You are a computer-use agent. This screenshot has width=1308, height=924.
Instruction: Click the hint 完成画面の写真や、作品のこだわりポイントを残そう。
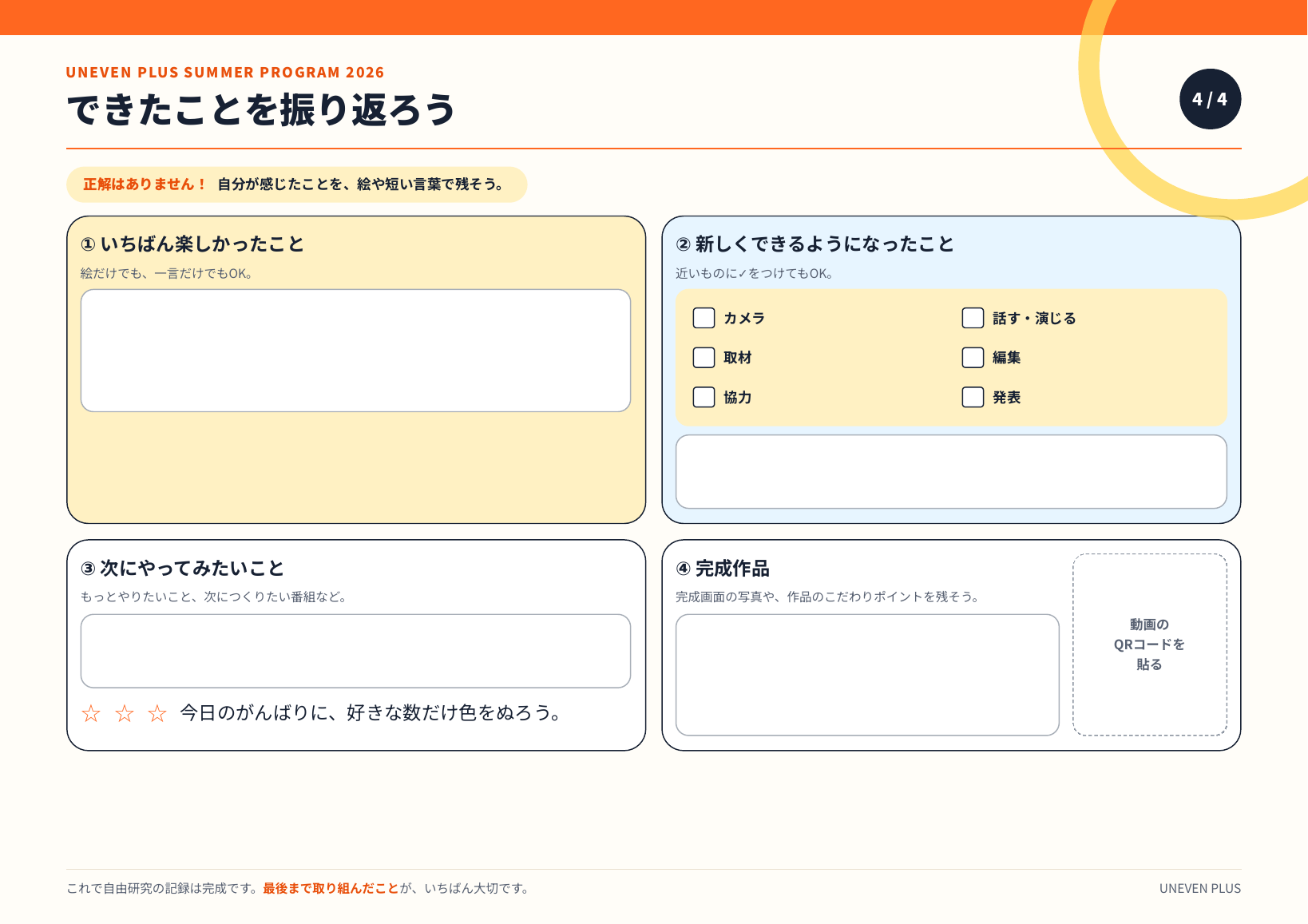click(x=828, y=597)
